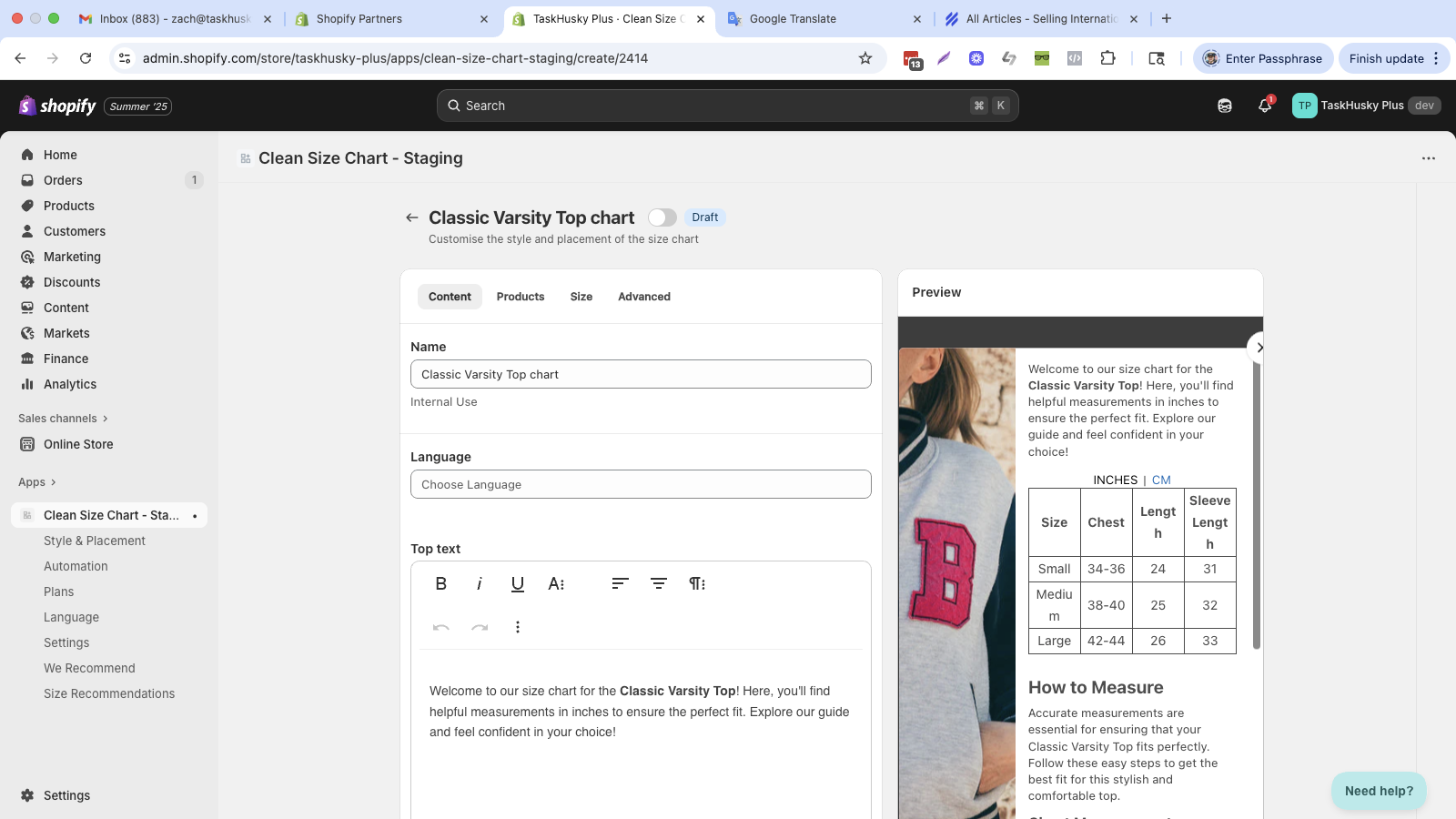The image size is (1456, 819).
Task: Switch preview units to INCHES
Action: [x=1115, y=480]
